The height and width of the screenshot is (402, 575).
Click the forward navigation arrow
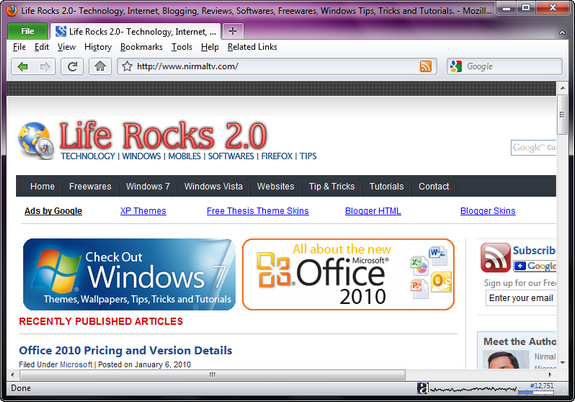[x=45, y=66]
